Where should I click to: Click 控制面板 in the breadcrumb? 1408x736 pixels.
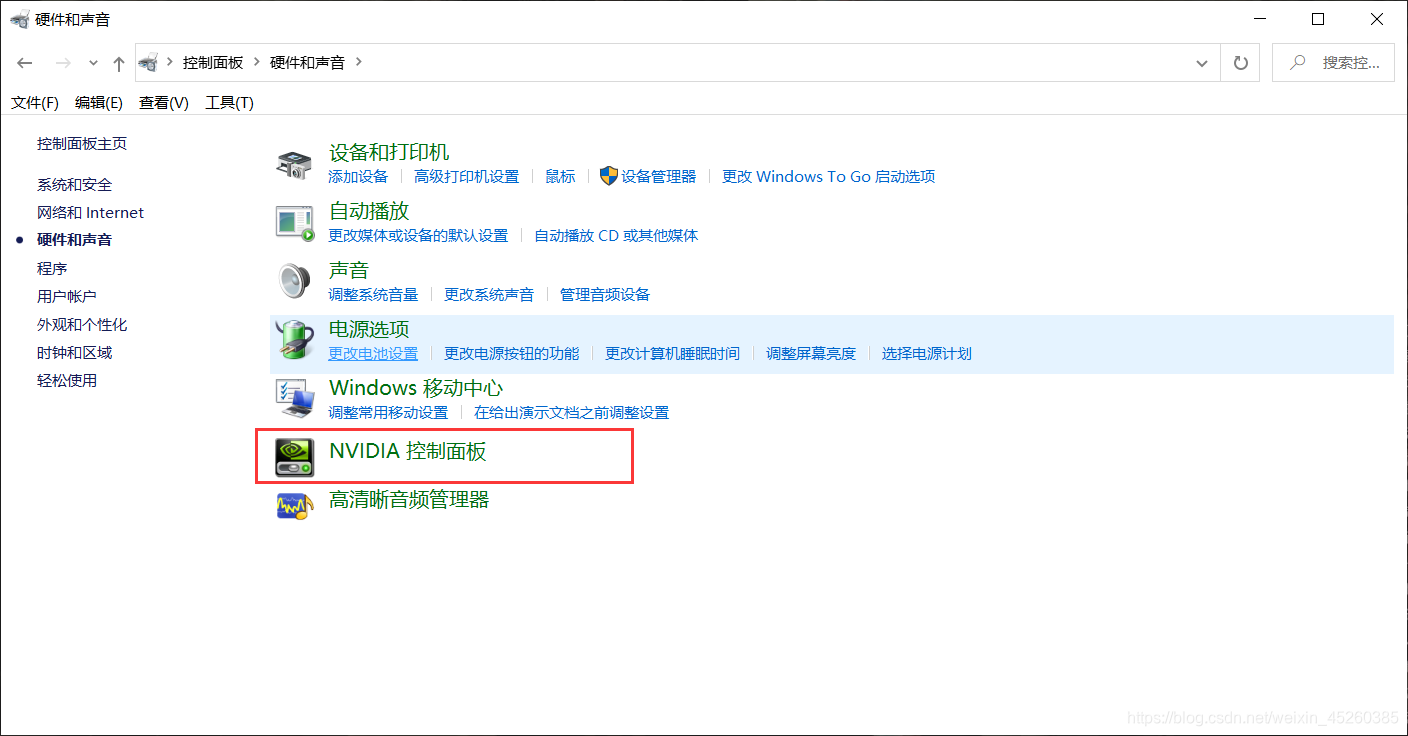(213, 62)
